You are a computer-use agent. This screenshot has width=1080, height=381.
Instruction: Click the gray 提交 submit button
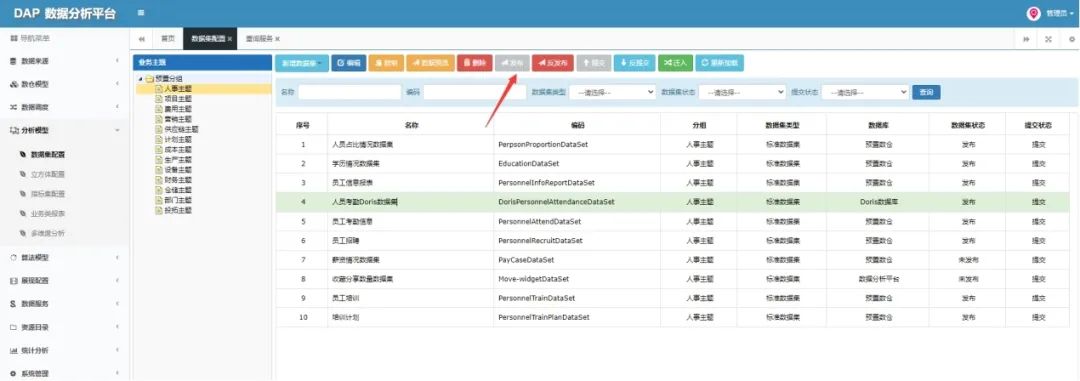[593, 63]
